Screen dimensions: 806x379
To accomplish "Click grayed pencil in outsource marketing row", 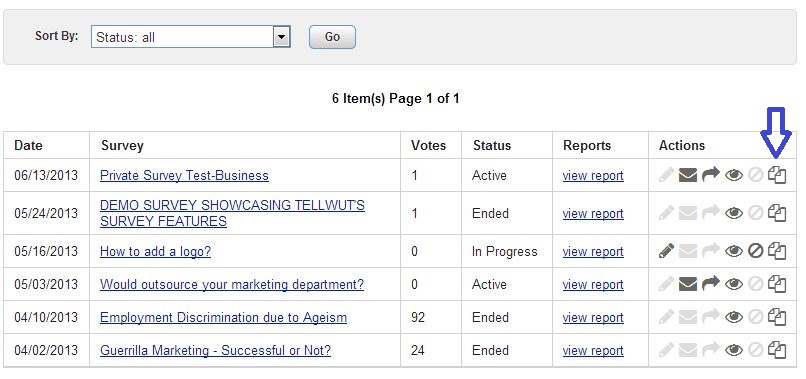I will (x=666, y=284).
